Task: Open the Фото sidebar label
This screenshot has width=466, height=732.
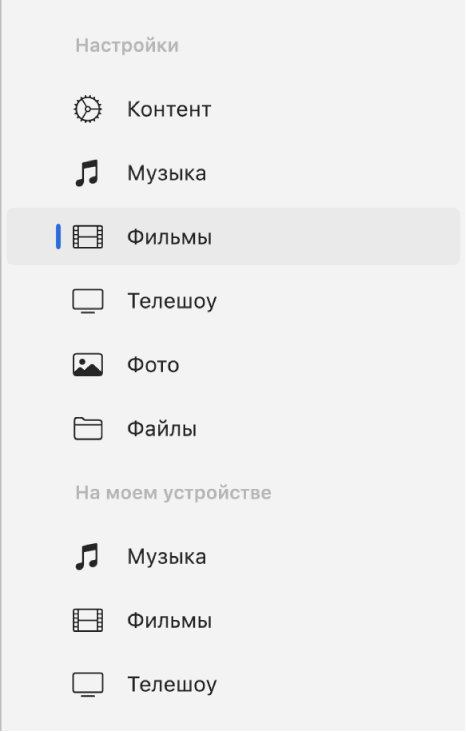Action: point(153,365)
